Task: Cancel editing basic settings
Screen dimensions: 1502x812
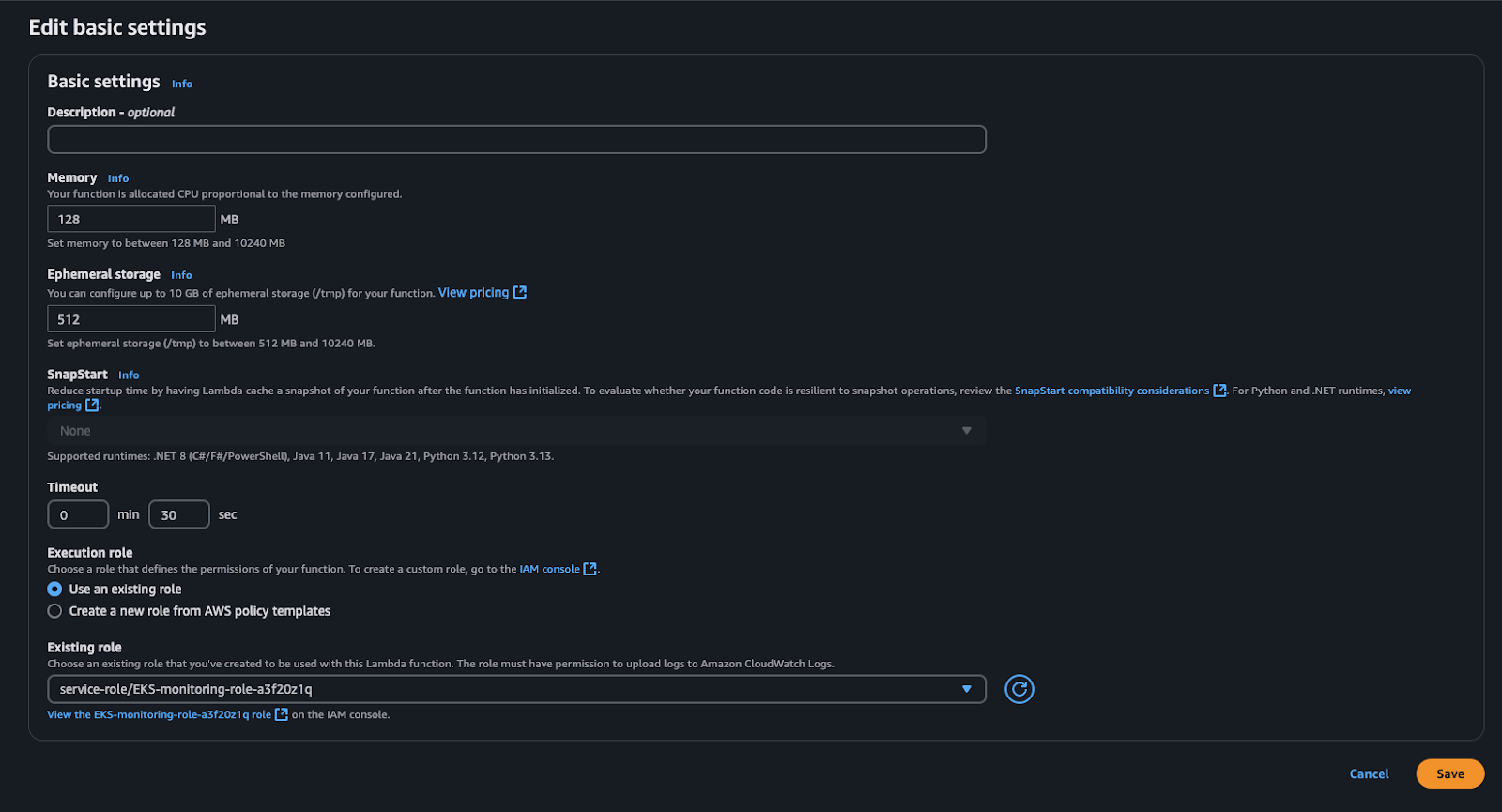Action: tap(1369, 774)
